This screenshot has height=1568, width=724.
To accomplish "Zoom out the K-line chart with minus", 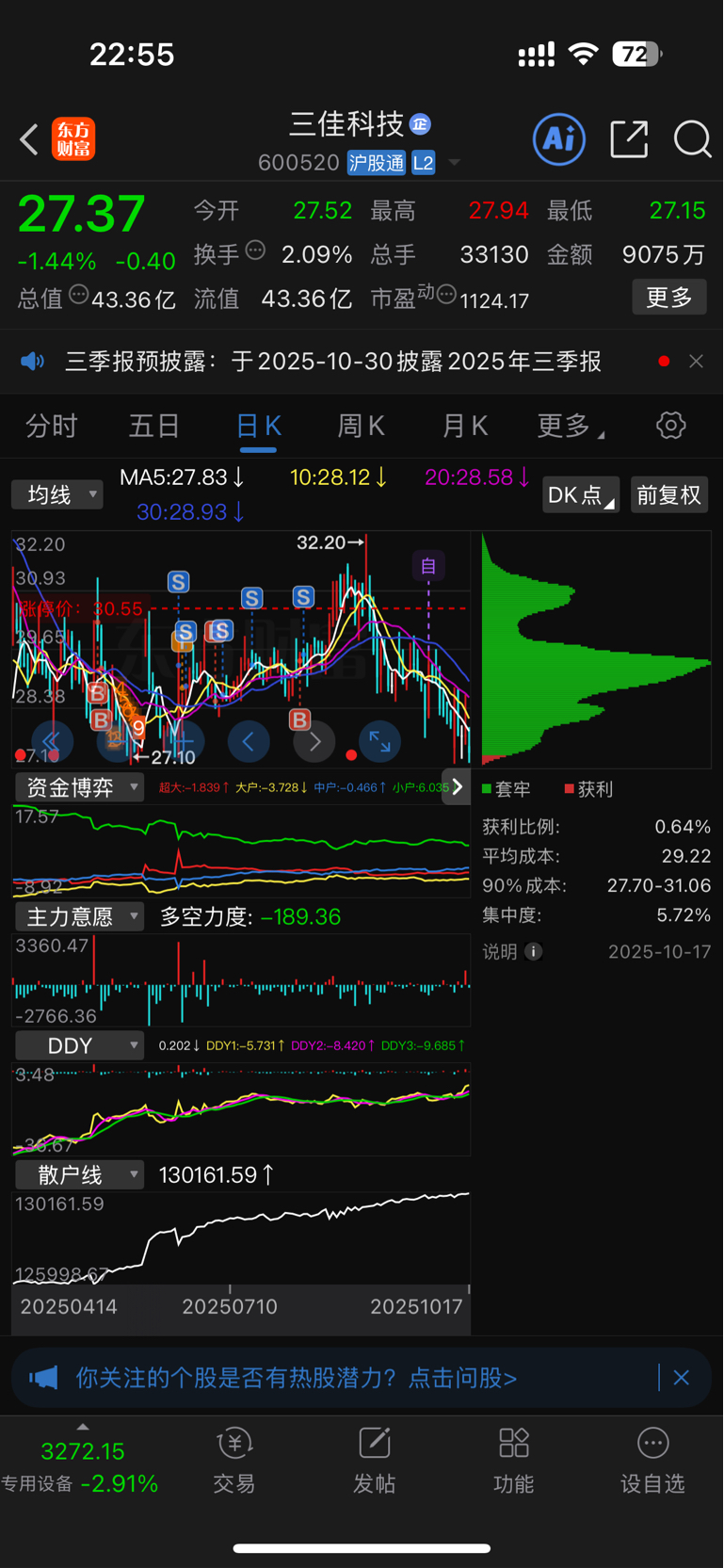I will point(118,742).
